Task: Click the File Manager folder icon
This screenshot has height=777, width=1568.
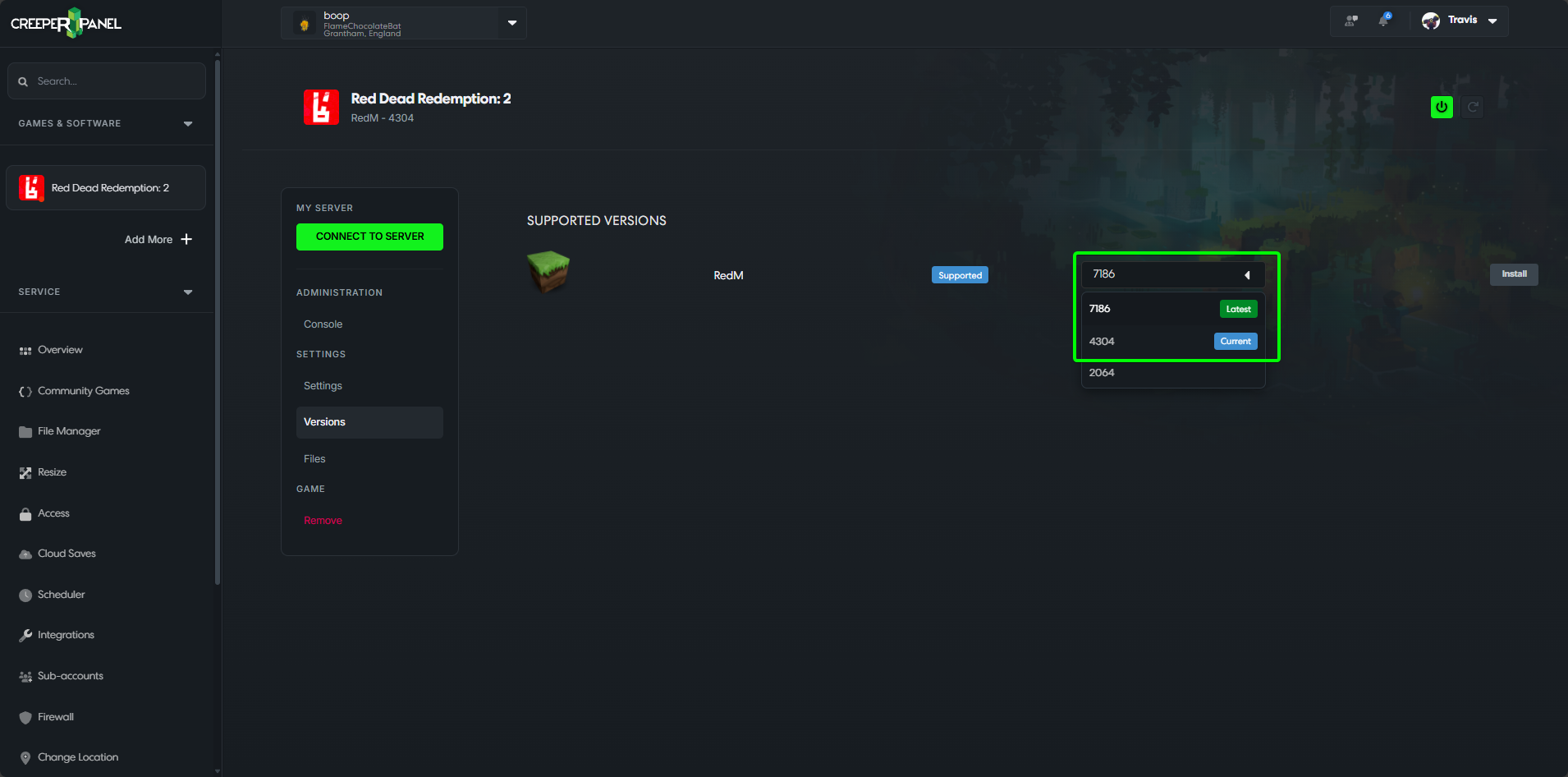Action: click(x=25, y=432)
